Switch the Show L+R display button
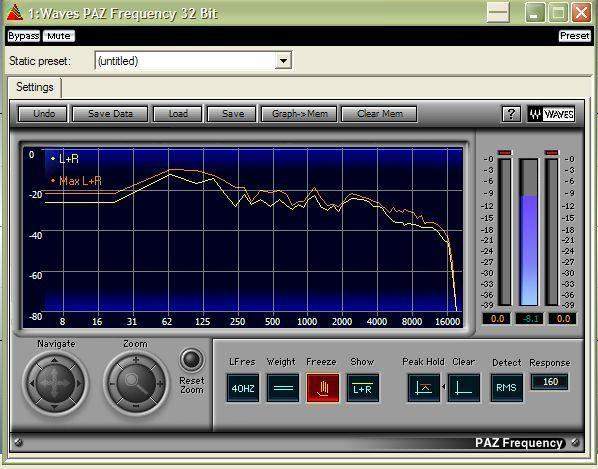Viewport: 598px width, 469px height. tap(363, 388)
